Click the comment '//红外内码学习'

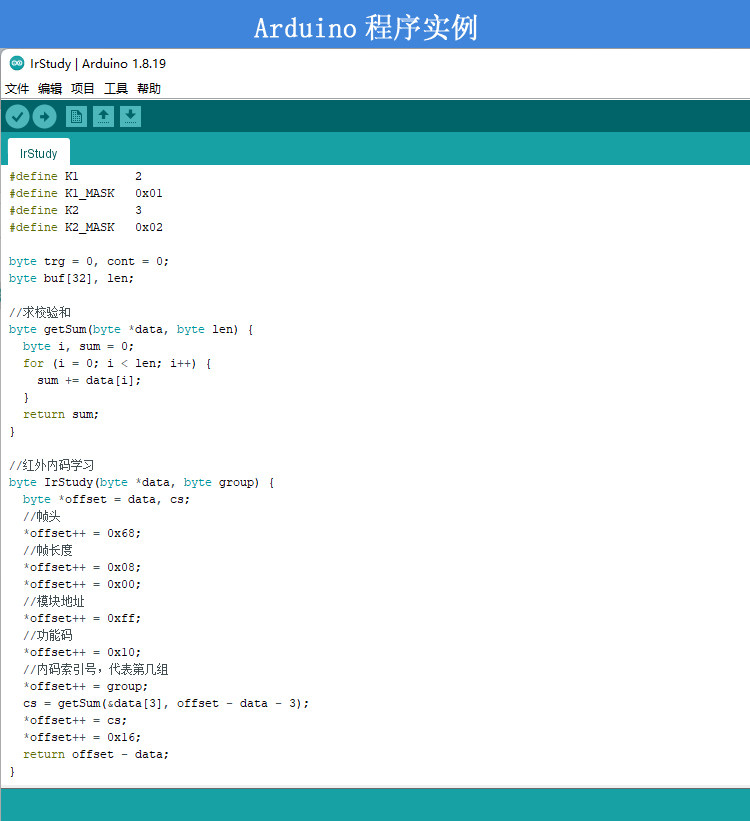click(51, 465)
